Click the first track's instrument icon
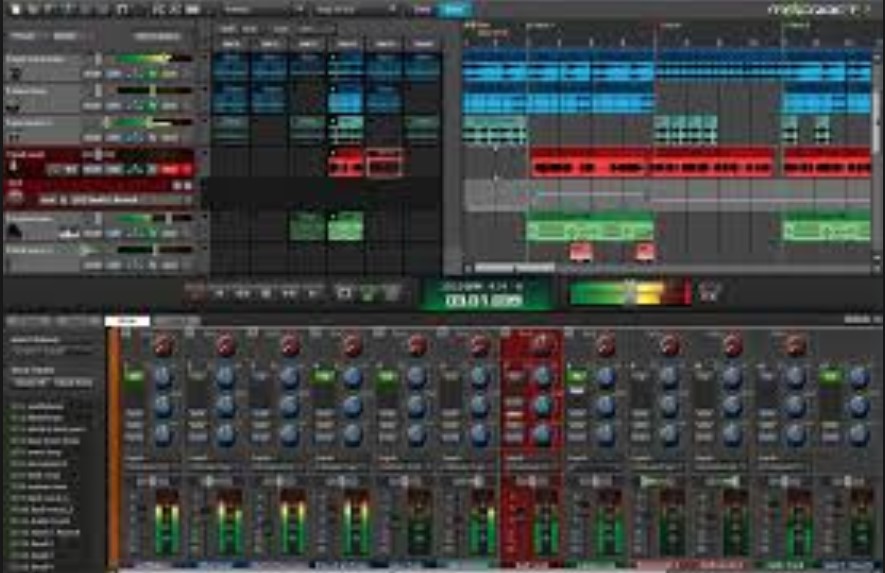 click(x=16, y=74)
